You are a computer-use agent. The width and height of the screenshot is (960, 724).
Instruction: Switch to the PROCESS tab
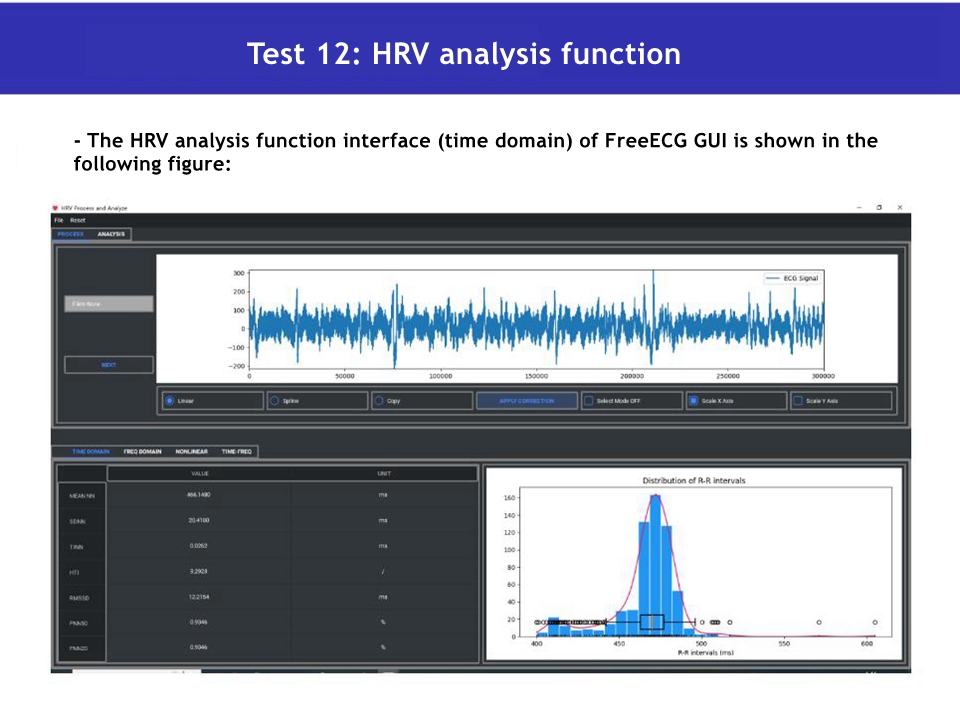(71, 234)
